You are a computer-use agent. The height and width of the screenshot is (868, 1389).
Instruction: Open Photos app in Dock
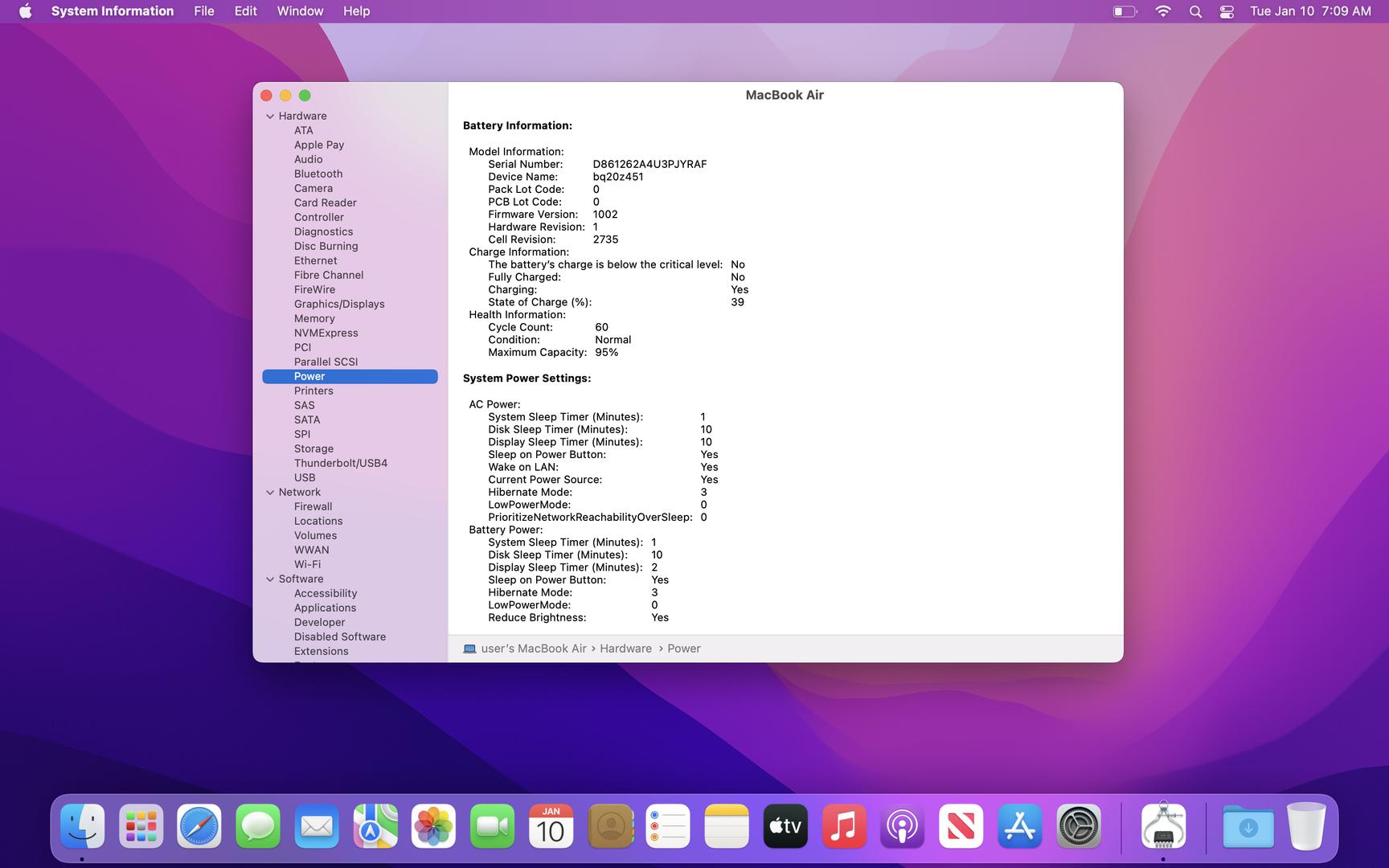(x=434, y=826)
